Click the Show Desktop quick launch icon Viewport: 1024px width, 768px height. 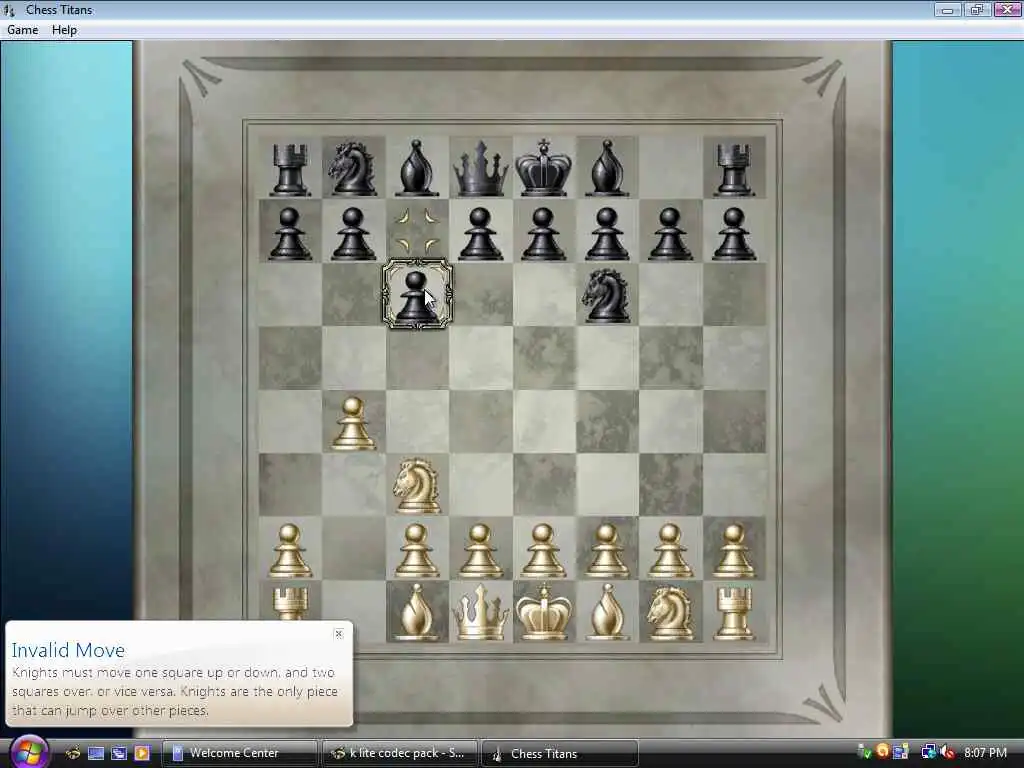point(95,753)
